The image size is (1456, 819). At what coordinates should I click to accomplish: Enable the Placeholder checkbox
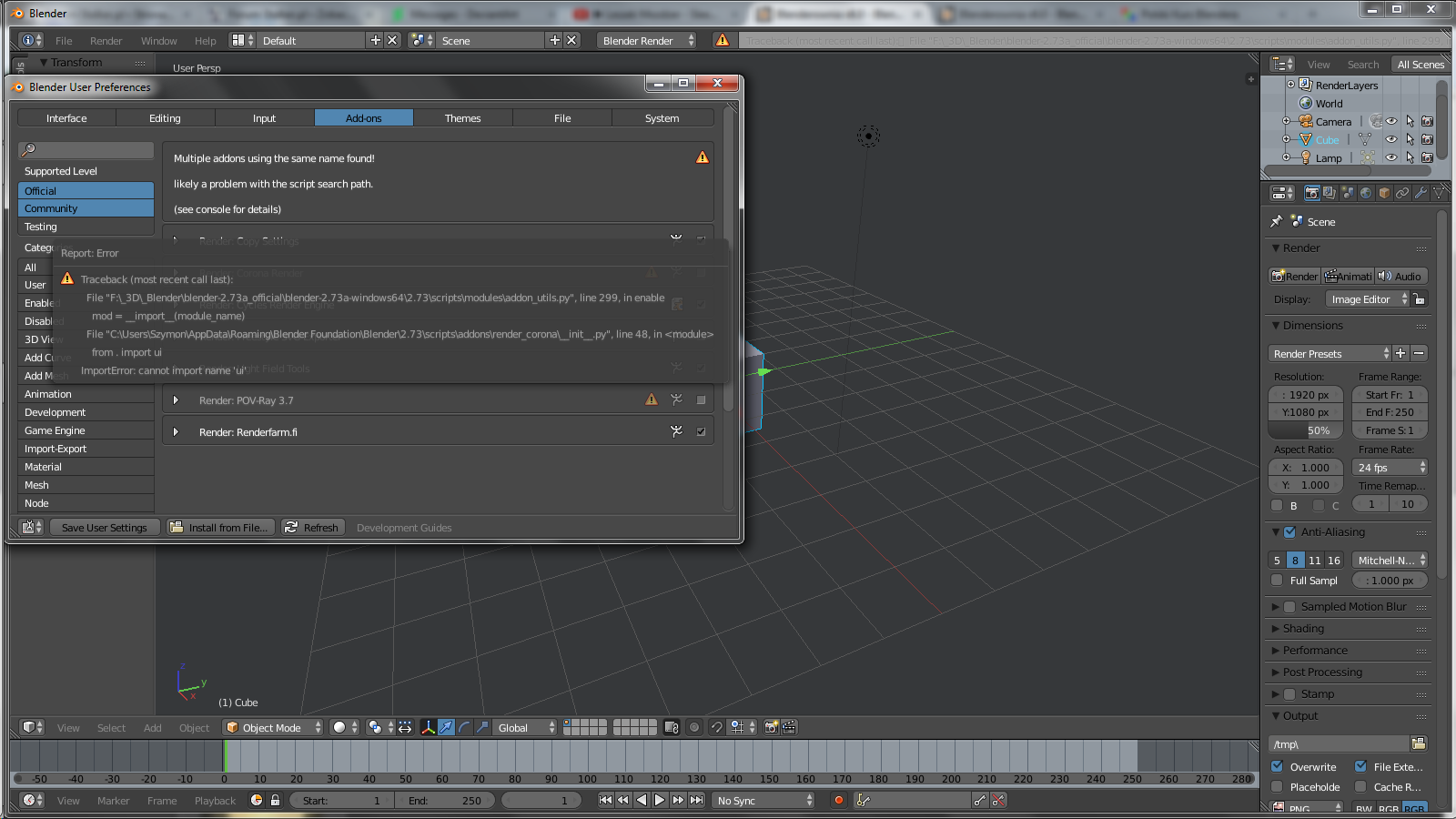point(1277,786)
